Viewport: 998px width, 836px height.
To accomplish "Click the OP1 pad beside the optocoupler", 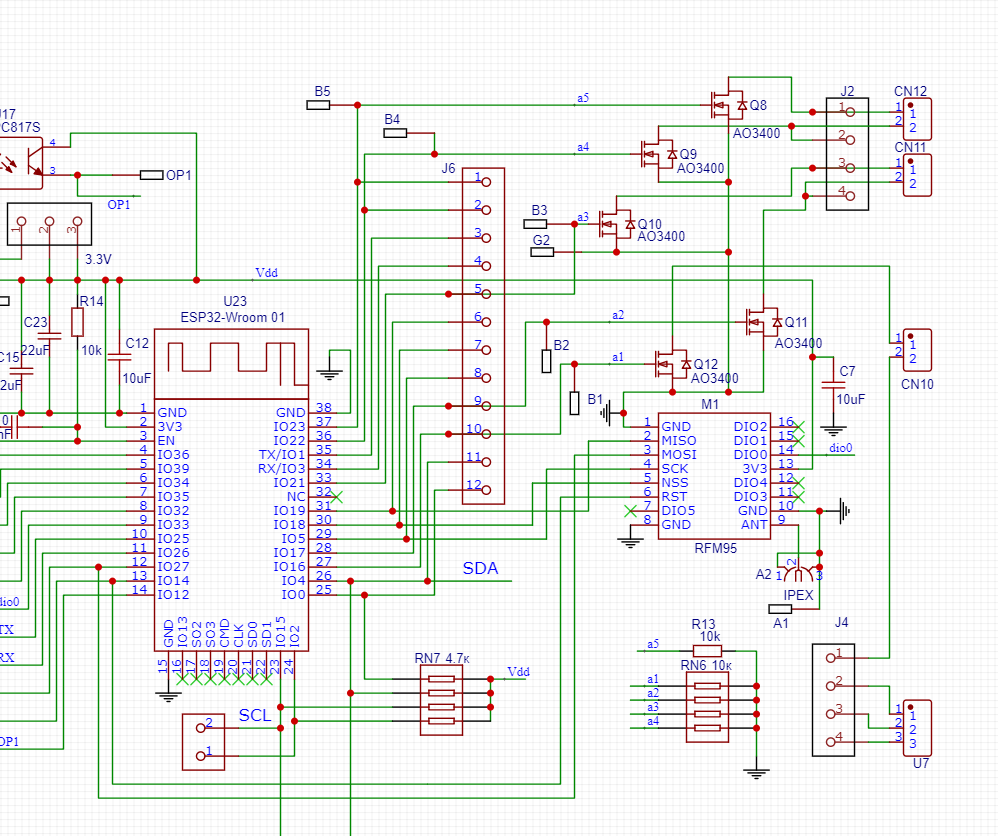I will 151,175.
